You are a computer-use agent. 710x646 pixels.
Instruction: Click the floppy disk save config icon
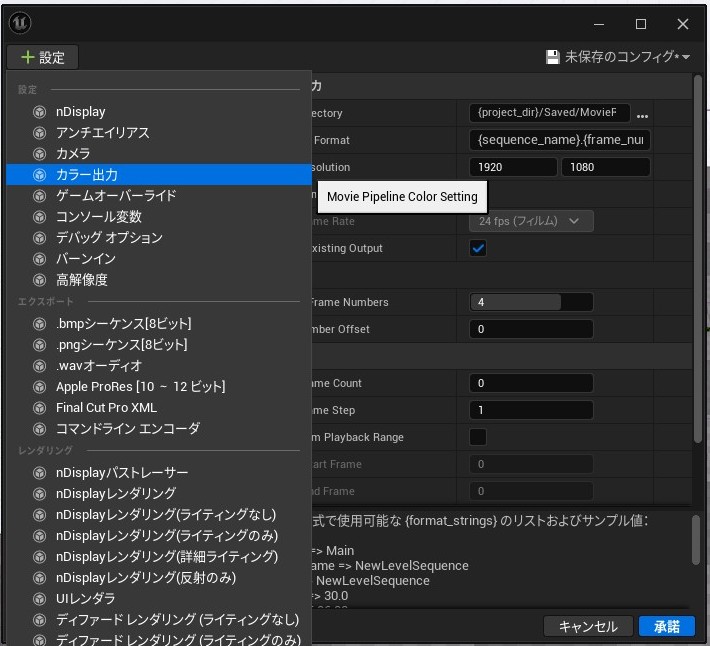(x=552, y=57)
